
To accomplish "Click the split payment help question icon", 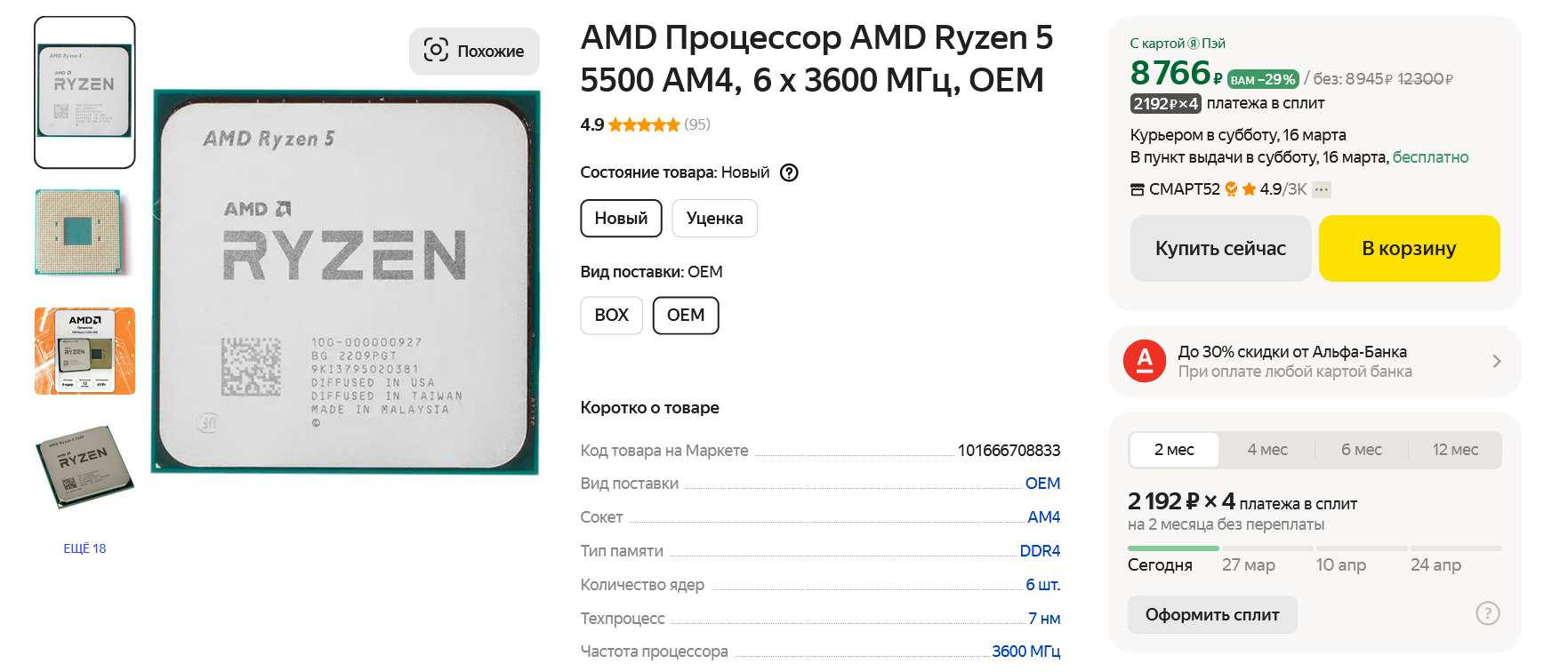I will coord(1487,613).
